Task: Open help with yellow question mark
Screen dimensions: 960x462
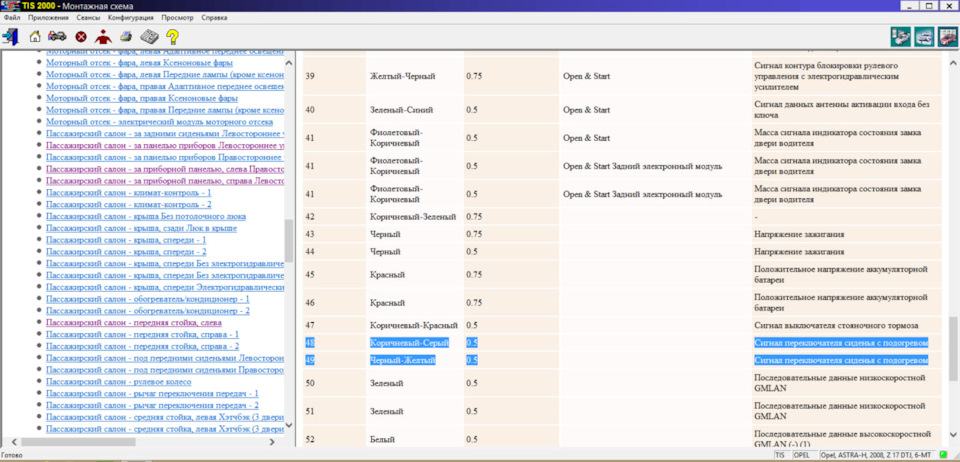Action: pos(173,37)
